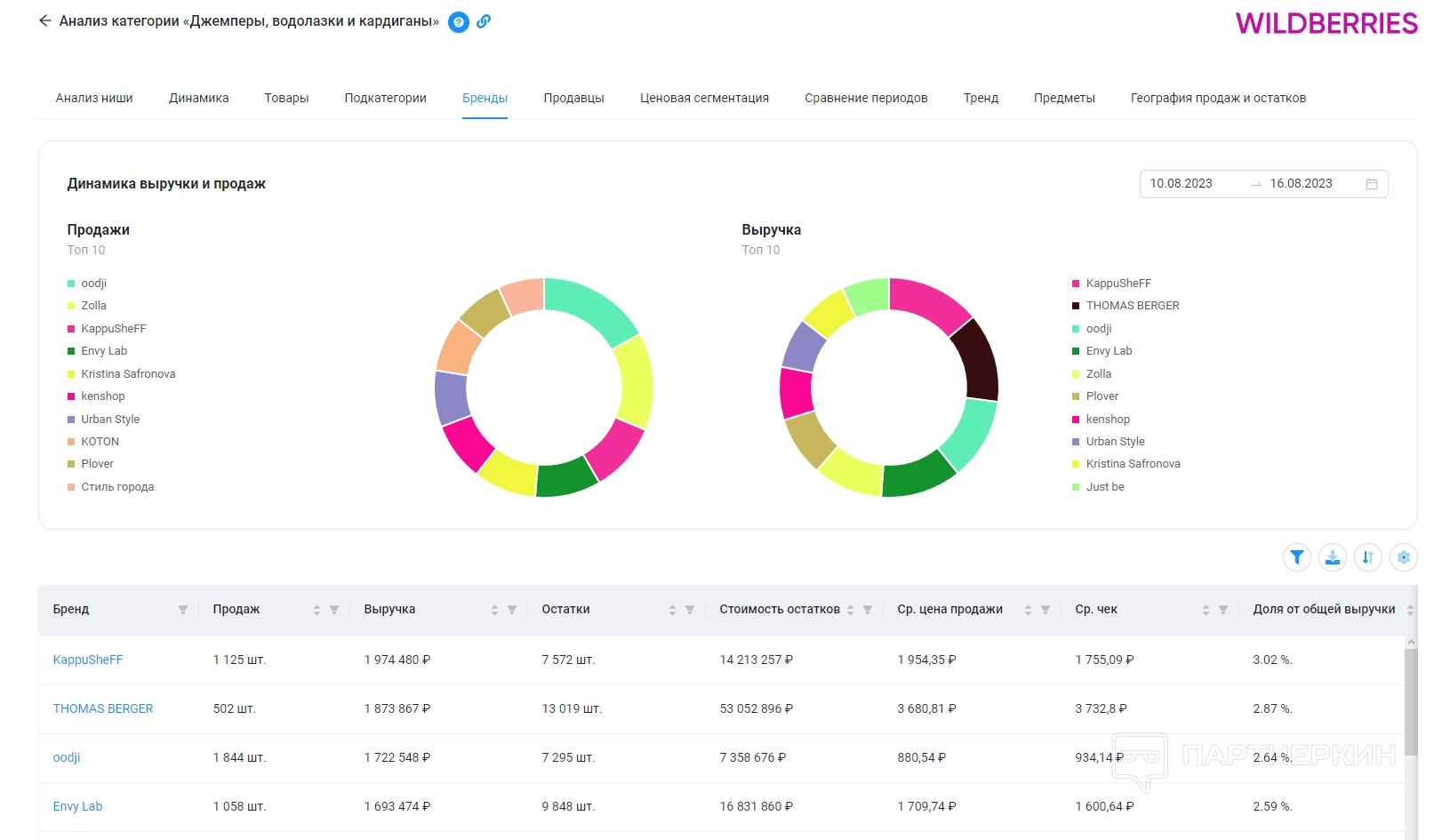Toggle THOMAS BERGER in the Выручка legend

click(x=1132, y=306)
